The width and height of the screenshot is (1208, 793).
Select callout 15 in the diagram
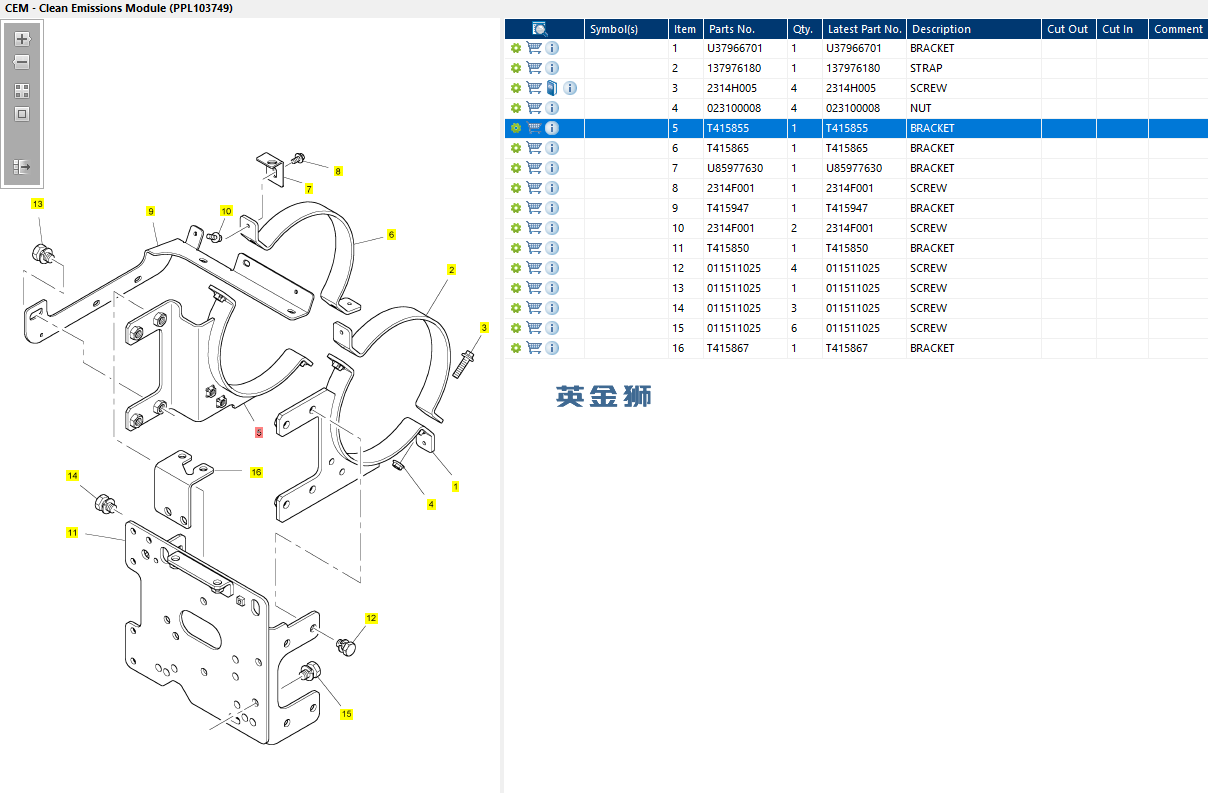pos(346,714)
